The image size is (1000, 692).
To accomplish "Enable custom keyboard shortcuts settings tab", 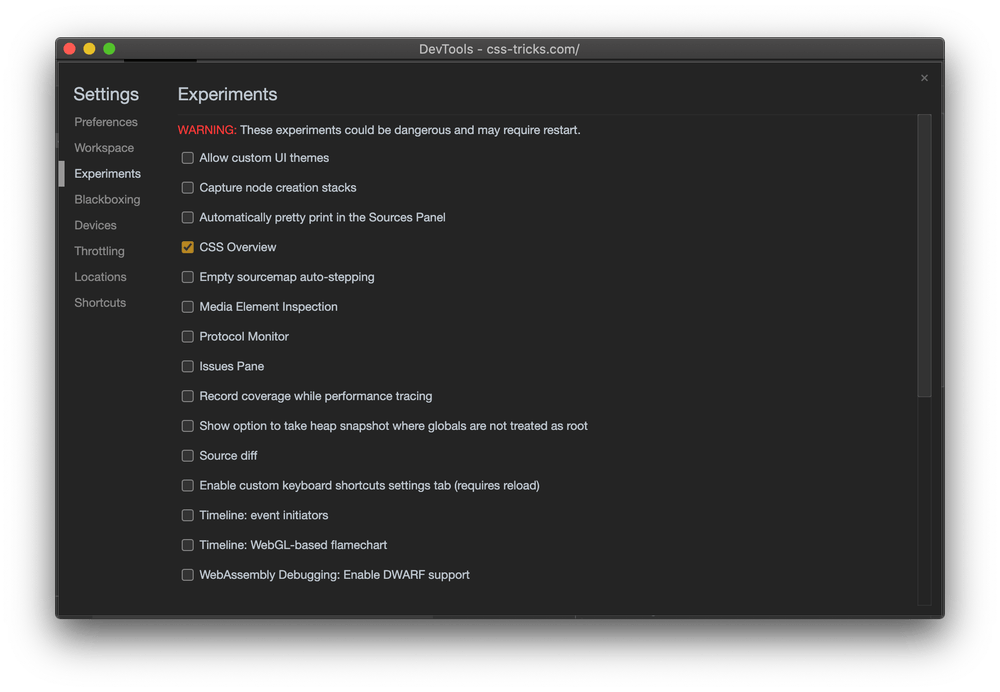I will [187, 485].
